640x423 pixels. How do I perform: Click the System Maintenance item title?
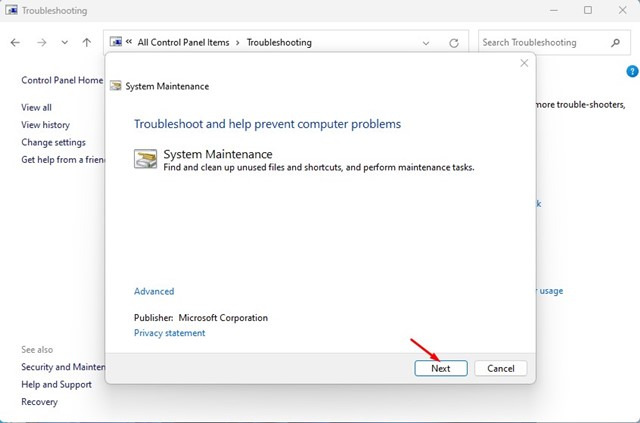[218, 154]
